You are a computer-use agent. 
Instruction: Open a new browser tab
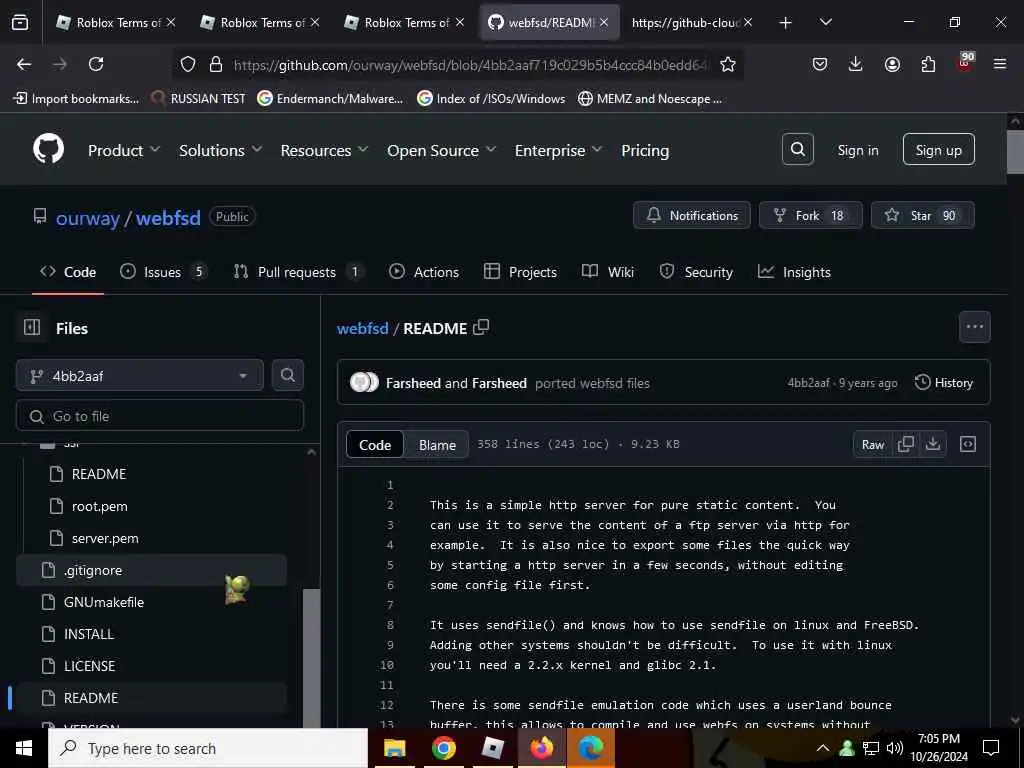pos(786,23)
